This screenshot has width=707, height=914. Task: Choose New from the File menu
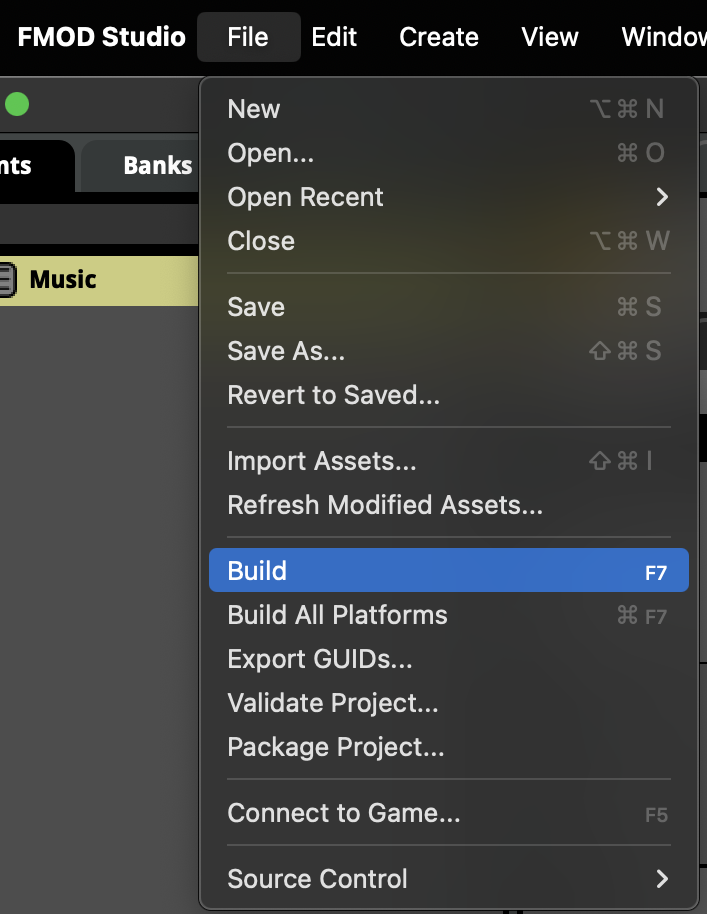[x=254, y=109]
